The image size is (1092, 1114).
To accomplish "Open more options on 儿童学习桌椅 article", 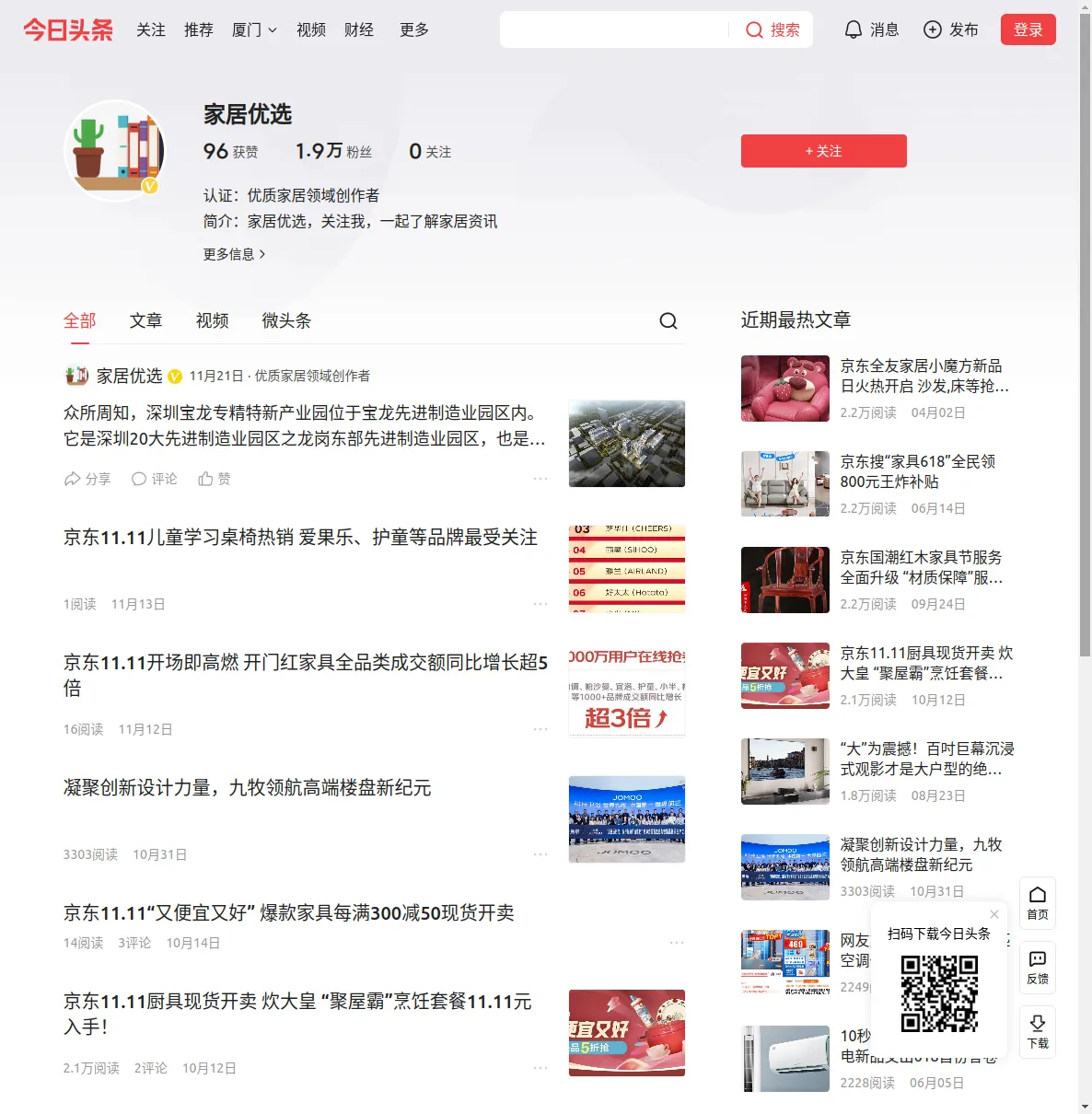I will (540, 604).
